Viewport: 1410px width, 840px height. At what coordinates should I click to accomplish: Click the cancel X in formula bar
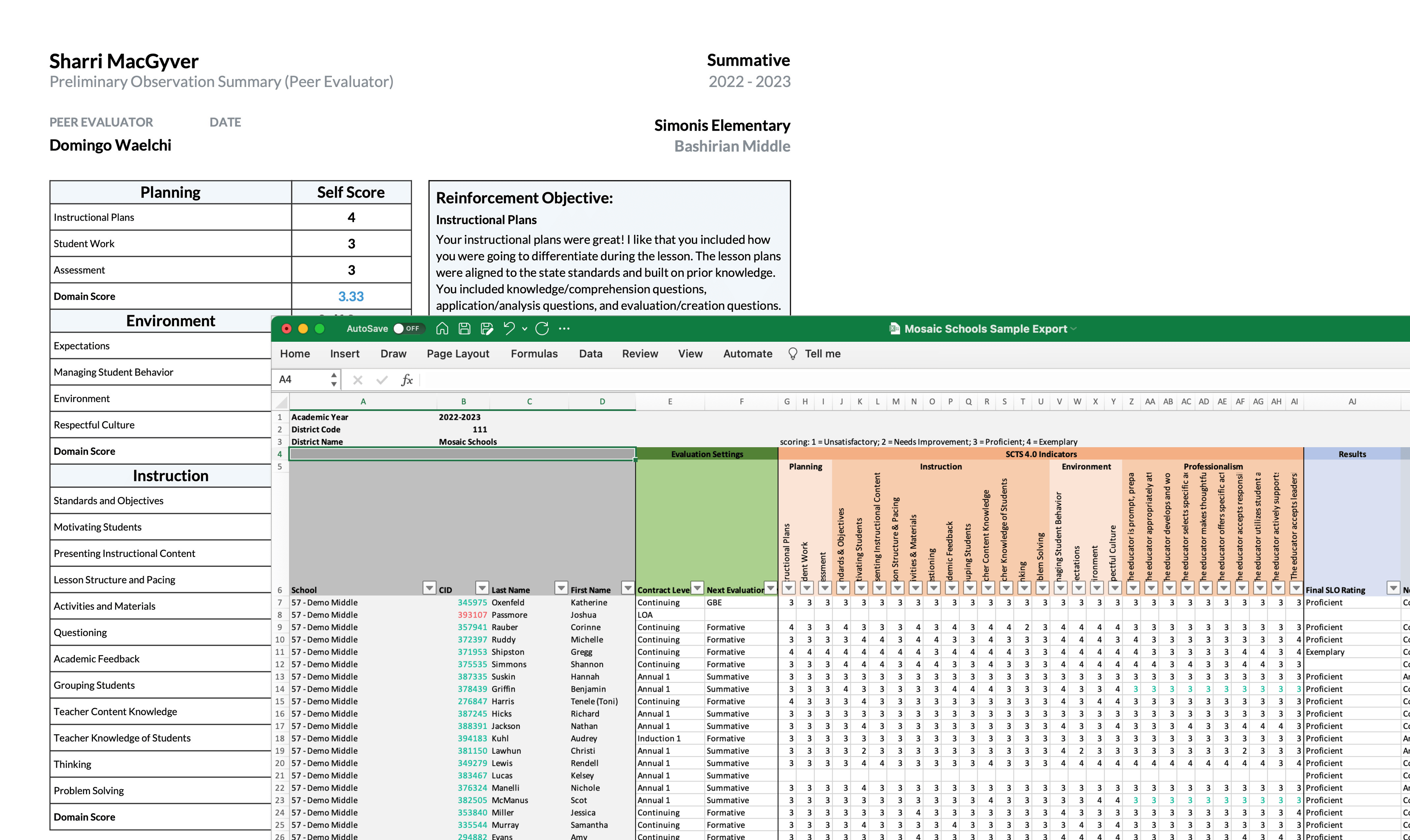coord(357,380)
